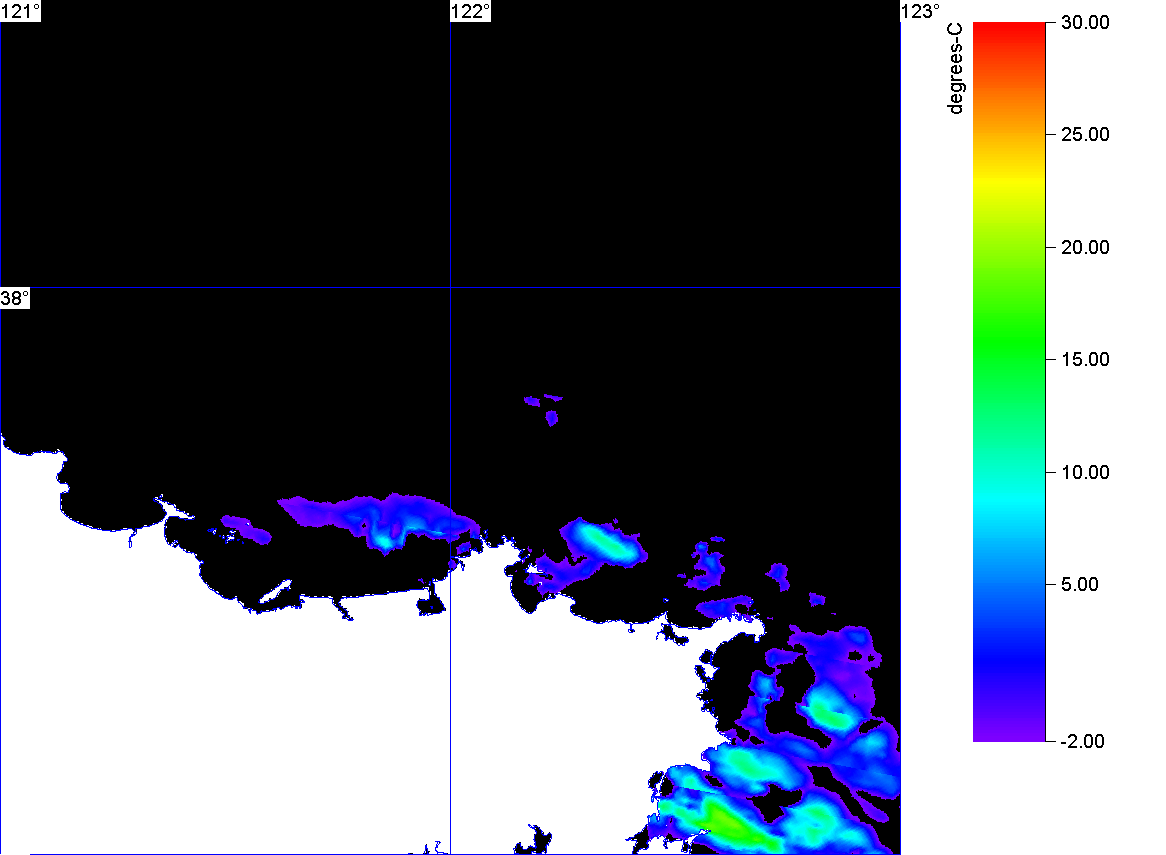Click the temperature color scale bar
The height and width of the screenshot is (855, 1166).
1009,381
